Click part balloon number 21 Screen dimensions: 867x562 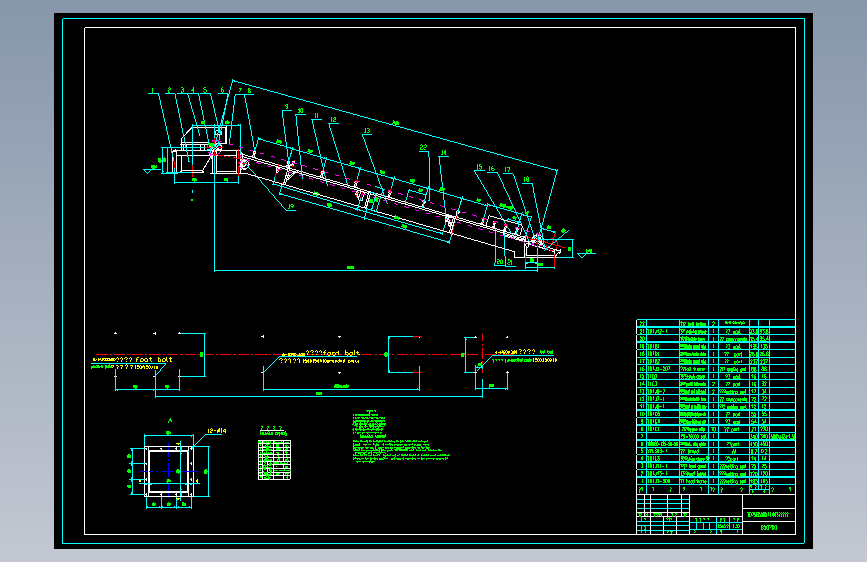point(510,263)
